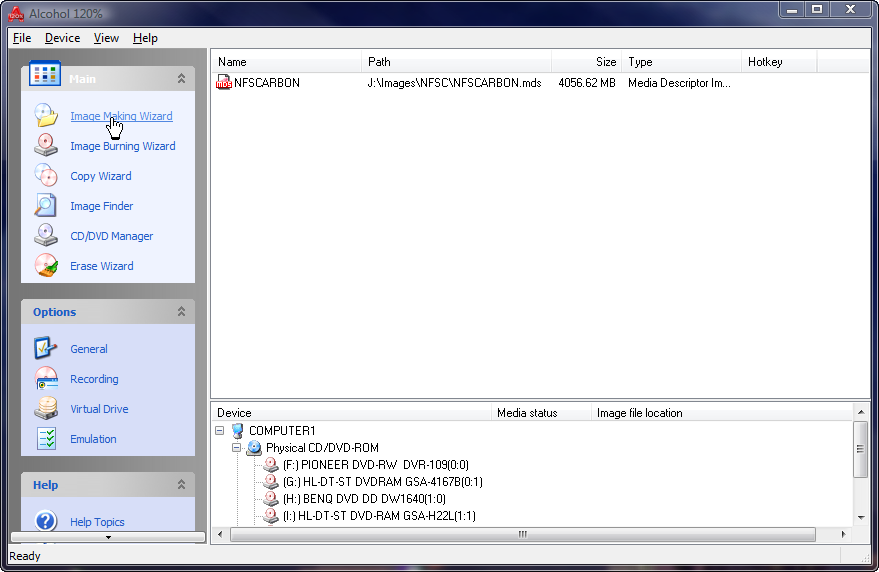
Task: Click the device list scroll-up arrow
Action: coord(861,412)
